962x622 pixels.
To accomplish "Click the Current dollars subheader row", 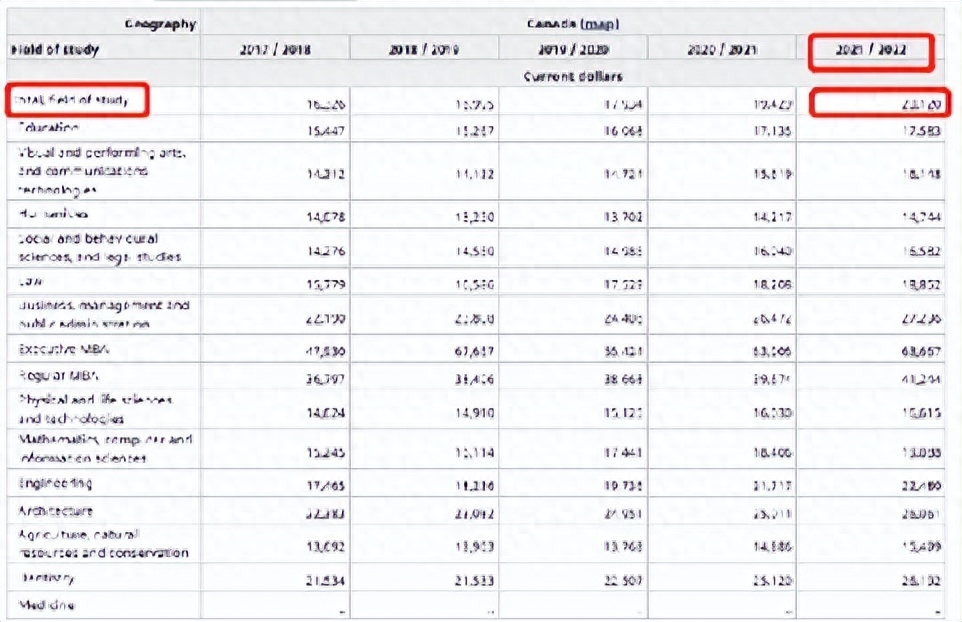I will click(x=572, y=75).
